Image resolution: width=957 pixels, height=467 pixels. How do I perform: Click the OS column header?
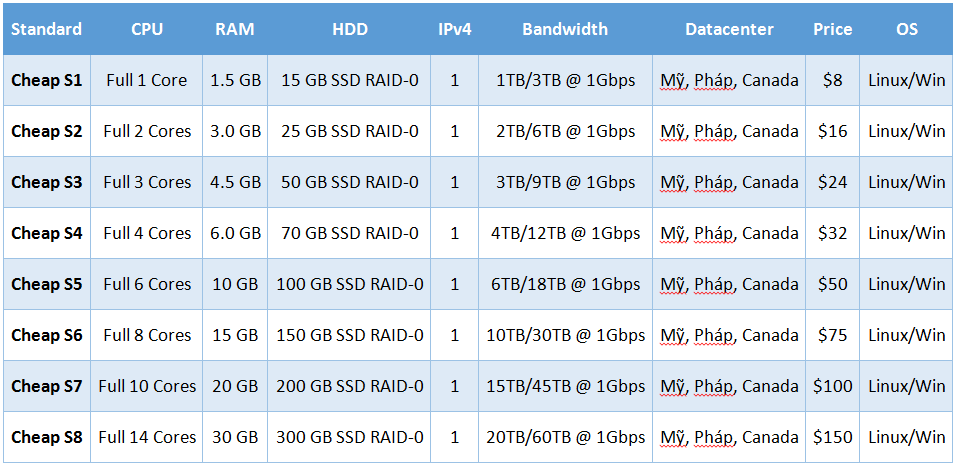tap(906, 29)
